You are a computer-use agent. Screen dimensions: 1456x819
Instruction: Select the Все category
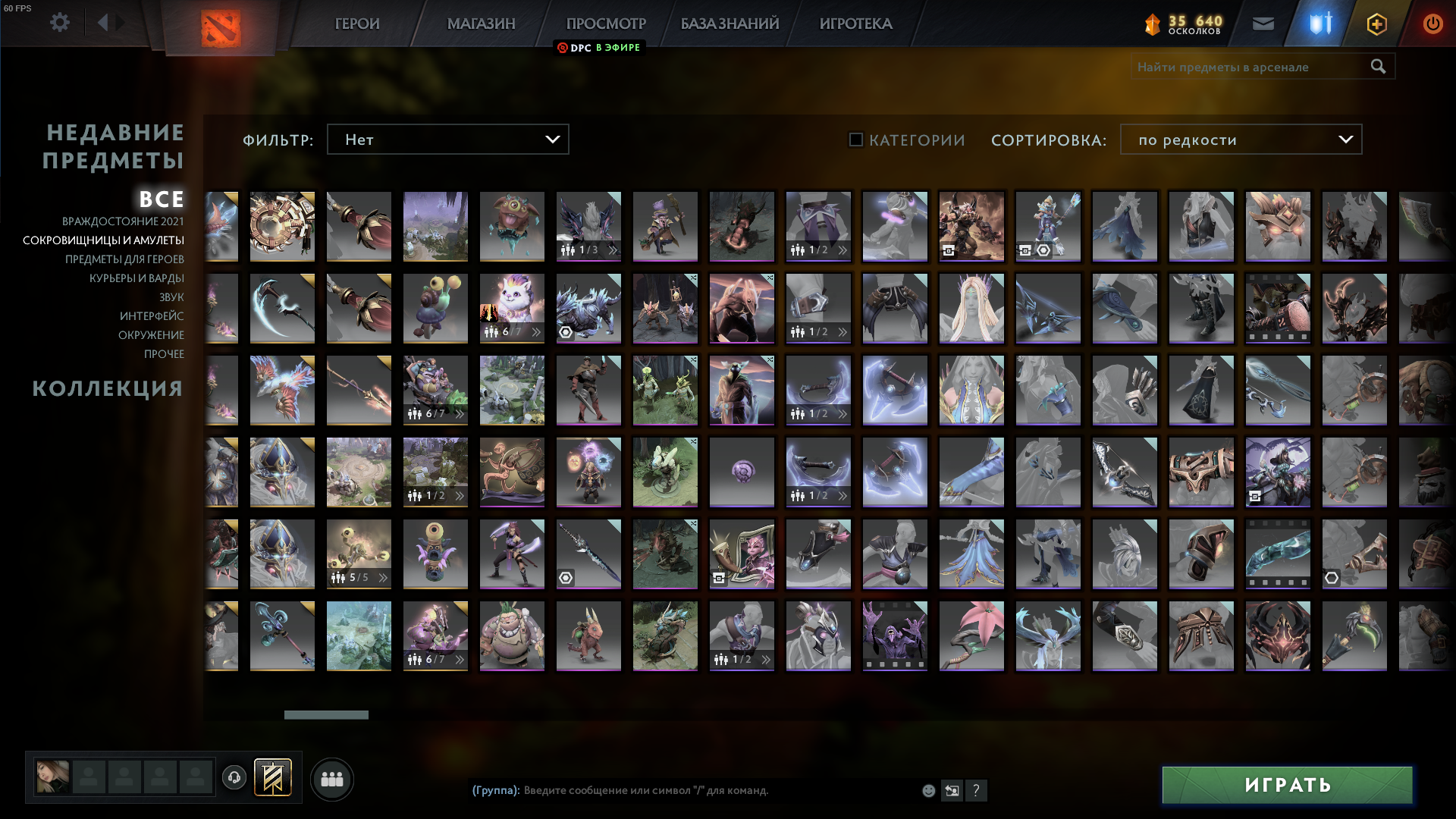(162, 199)
